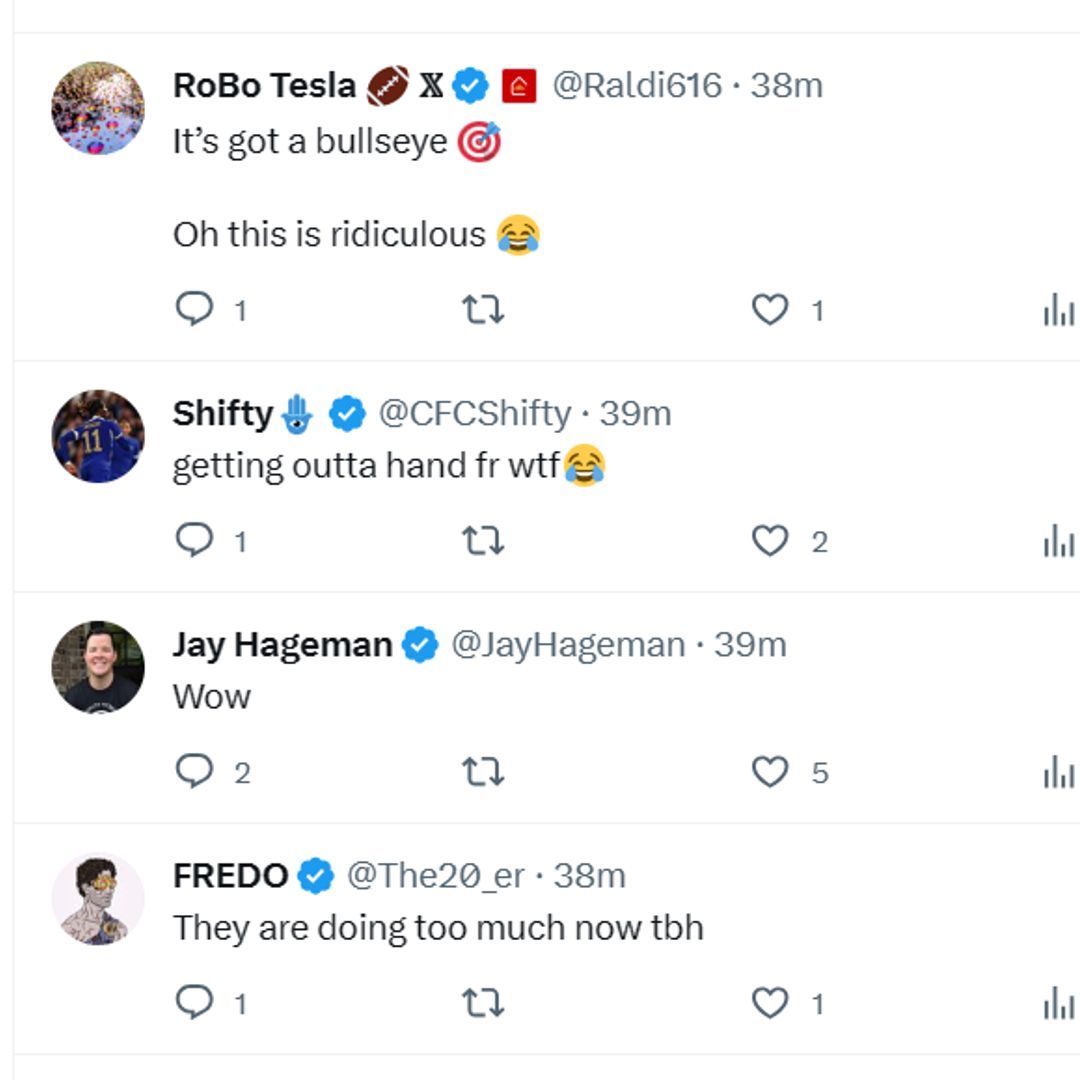
Task: Visit the @The20_er handle
Action: 435,876
